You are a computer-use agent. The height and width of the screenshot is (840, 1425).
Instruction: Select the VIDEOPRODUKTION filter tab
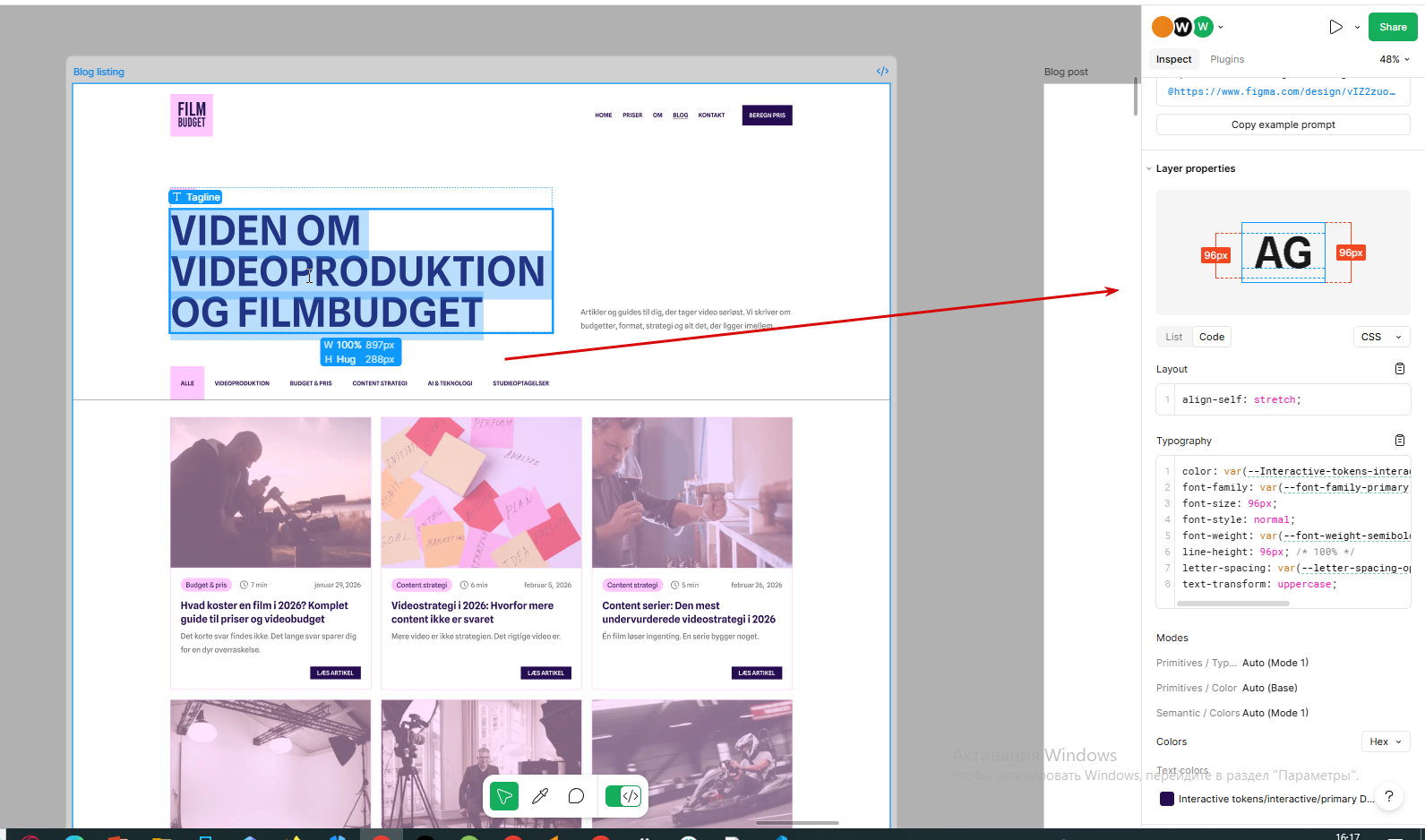click(x=242, y=383)
